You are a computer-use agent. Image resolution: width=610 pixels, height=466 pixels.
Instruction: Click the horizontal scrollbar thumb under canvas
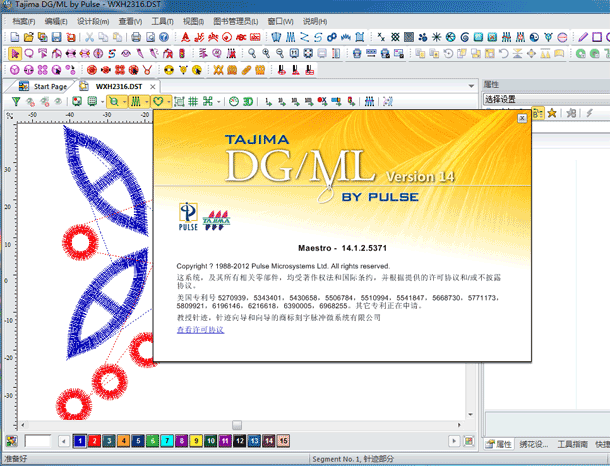pos(237,425)
